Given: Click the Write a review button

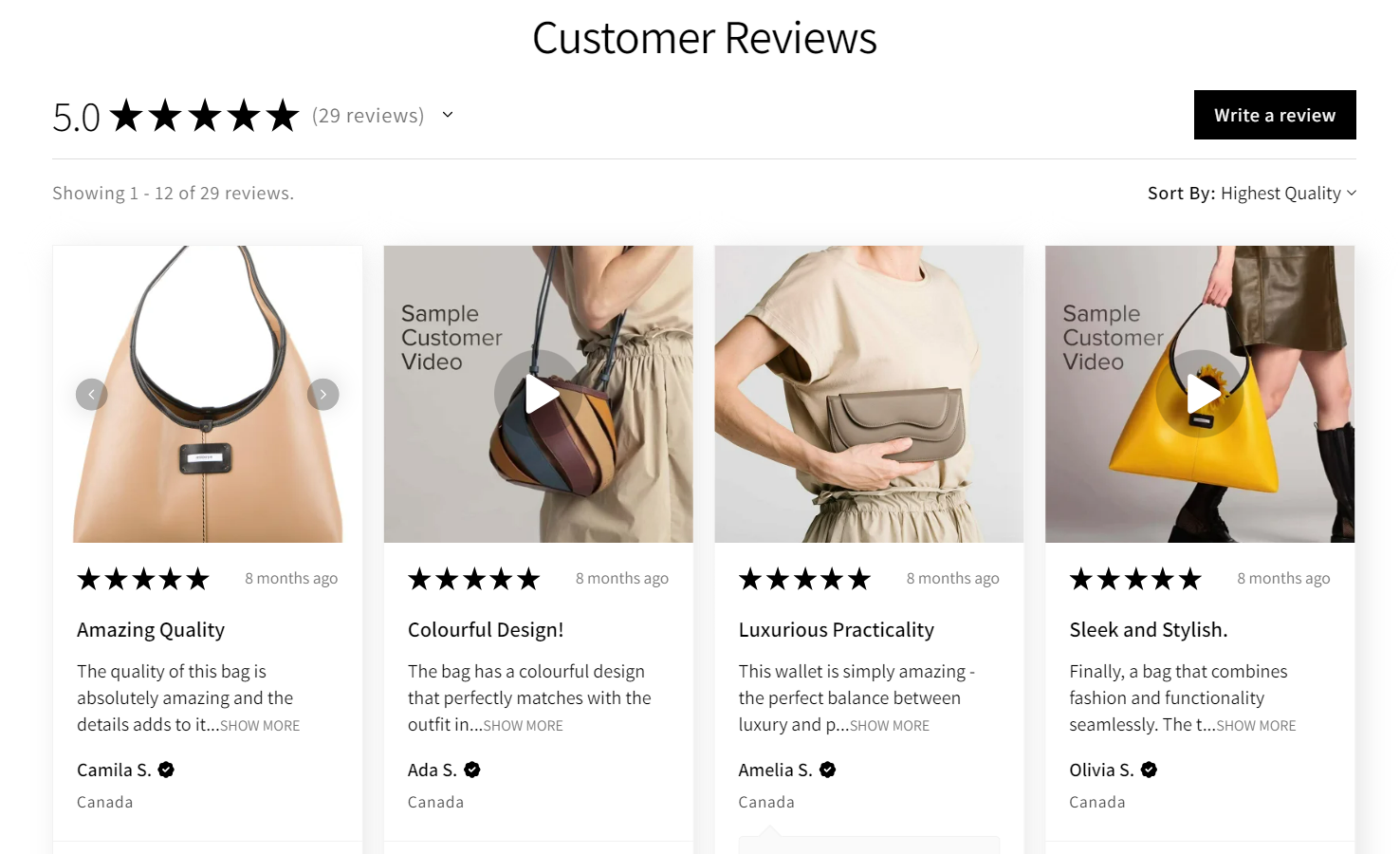Looking at the screenshot, I should [x=1274, y=115].
